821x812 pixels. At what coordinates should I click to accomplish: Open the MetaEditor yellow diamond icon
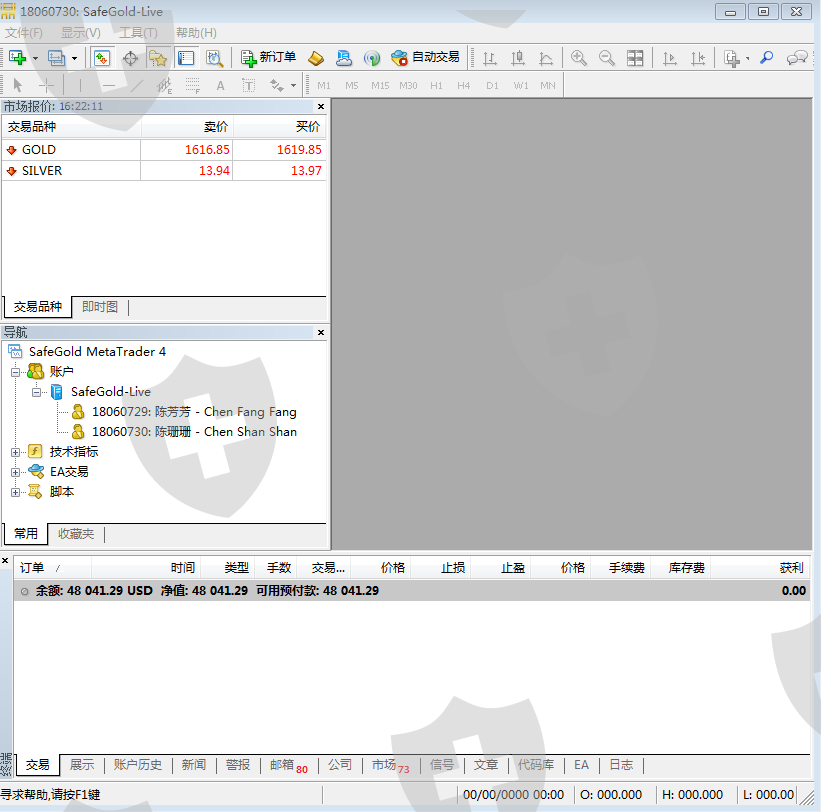pyautogui.click(x=316, y=58)
